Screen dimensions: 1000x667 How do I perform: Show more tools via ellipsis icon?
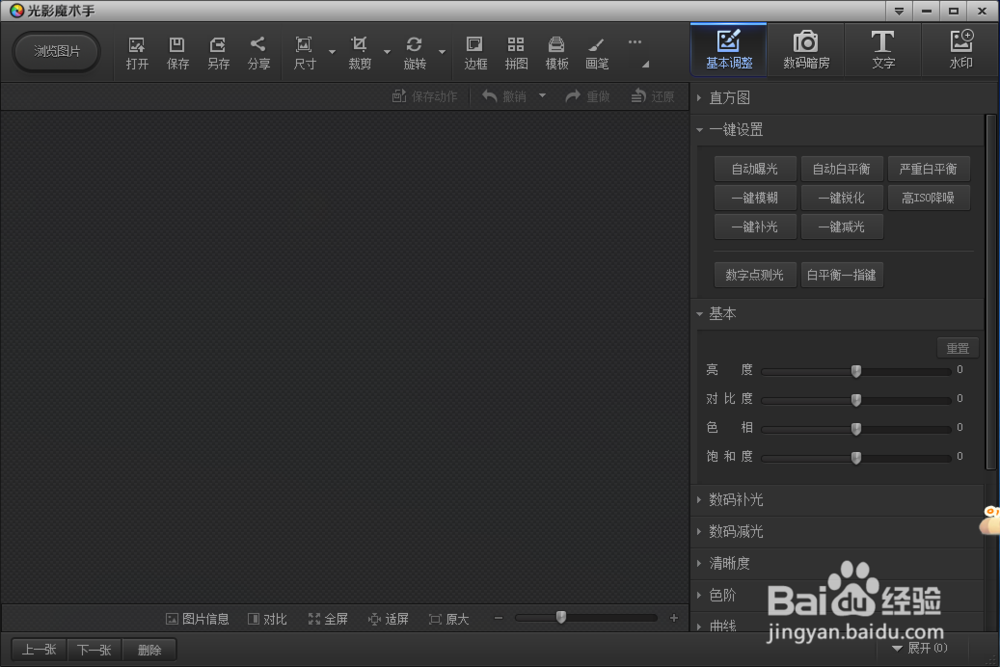coord(635,42)
